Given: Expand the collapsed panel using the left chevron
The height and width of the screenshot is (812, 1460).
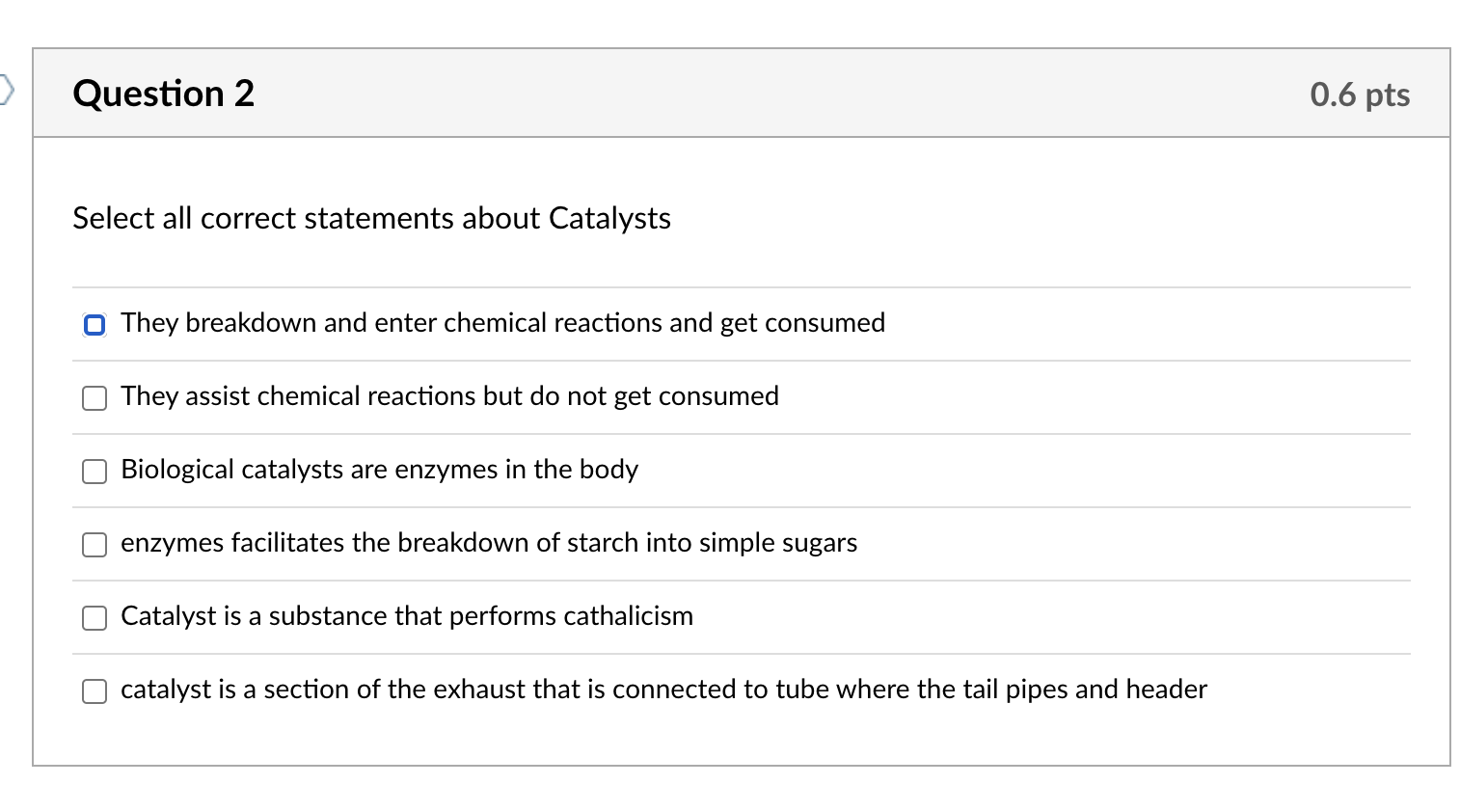Looking at the screenshot, I should [x=7, y=92].
